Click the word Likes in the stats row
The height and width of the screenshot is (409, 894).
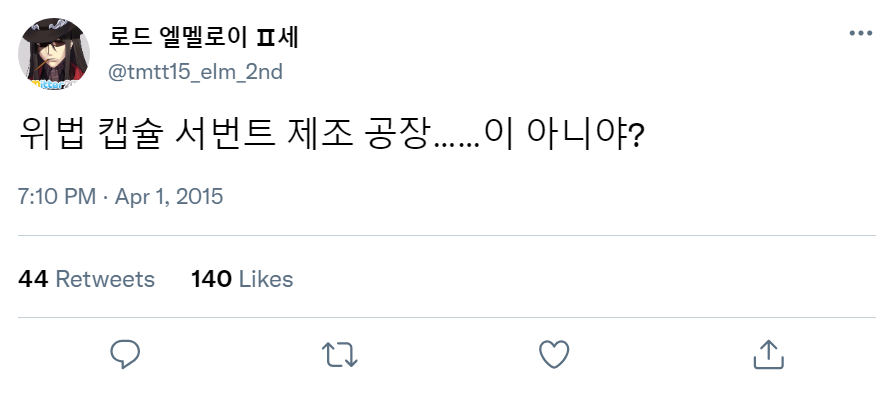coord(266,279)
